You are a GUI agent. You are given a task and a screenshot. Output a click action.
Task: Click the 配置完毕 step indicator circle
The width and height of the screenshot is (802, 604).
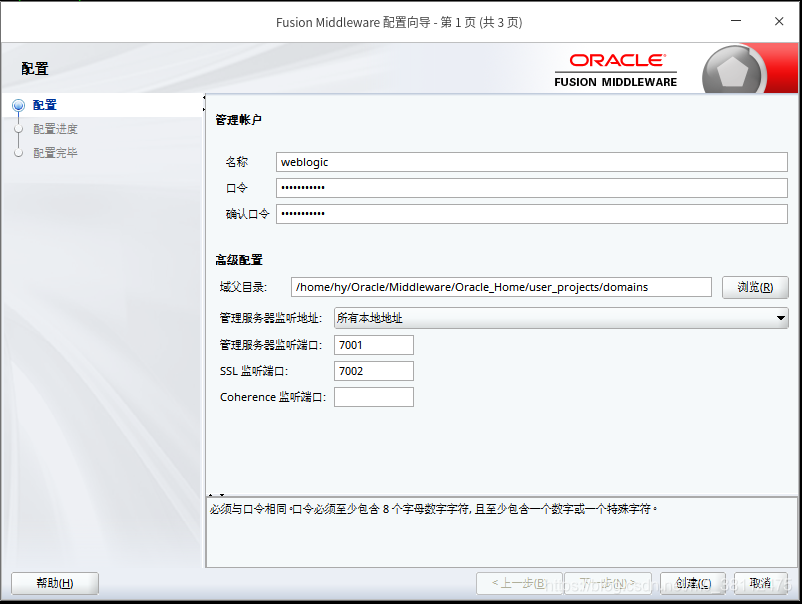(x=18, y=152)
